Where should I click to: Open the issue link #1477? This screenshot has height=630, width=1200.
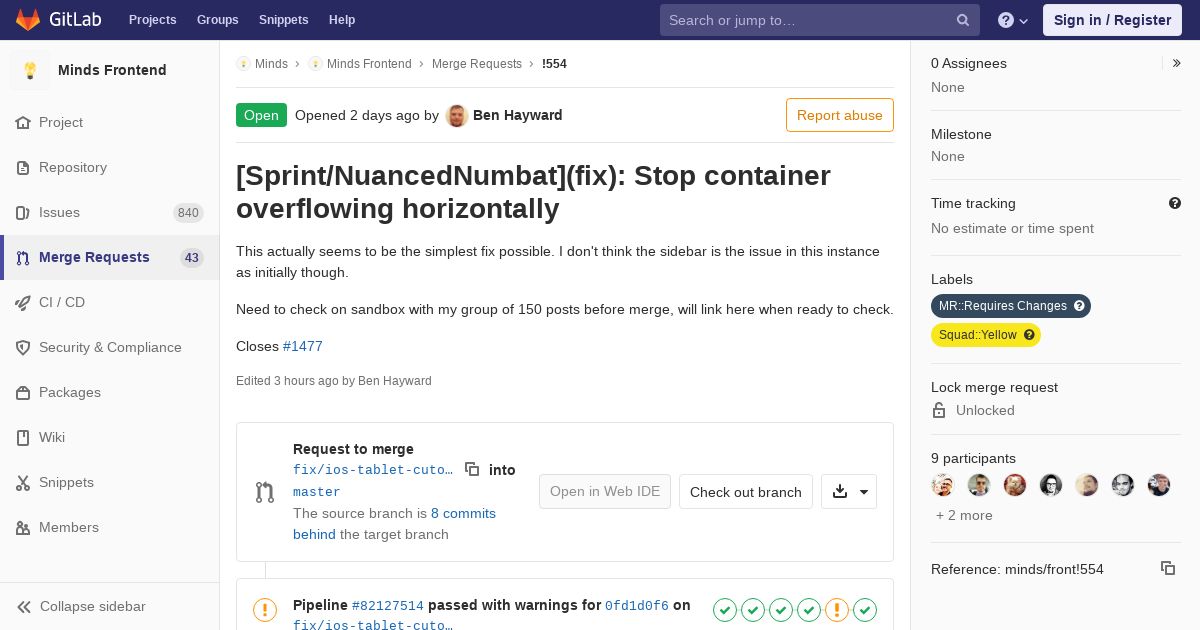303,346
